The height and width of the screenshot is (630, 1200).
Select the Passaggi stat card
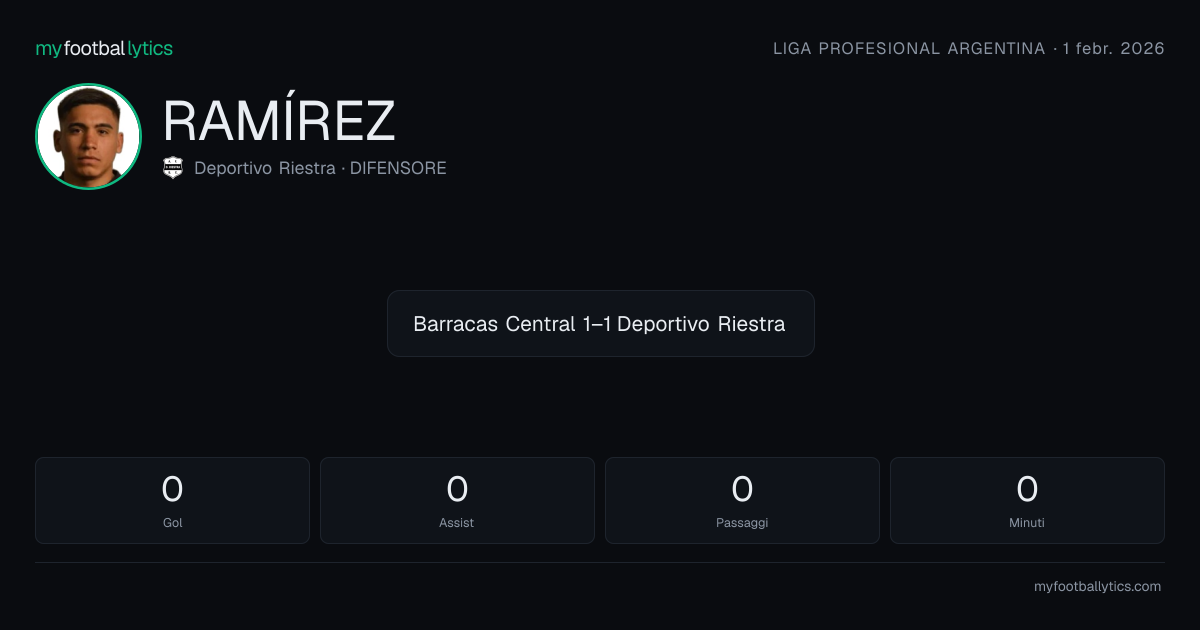click(x=742, y=501)
